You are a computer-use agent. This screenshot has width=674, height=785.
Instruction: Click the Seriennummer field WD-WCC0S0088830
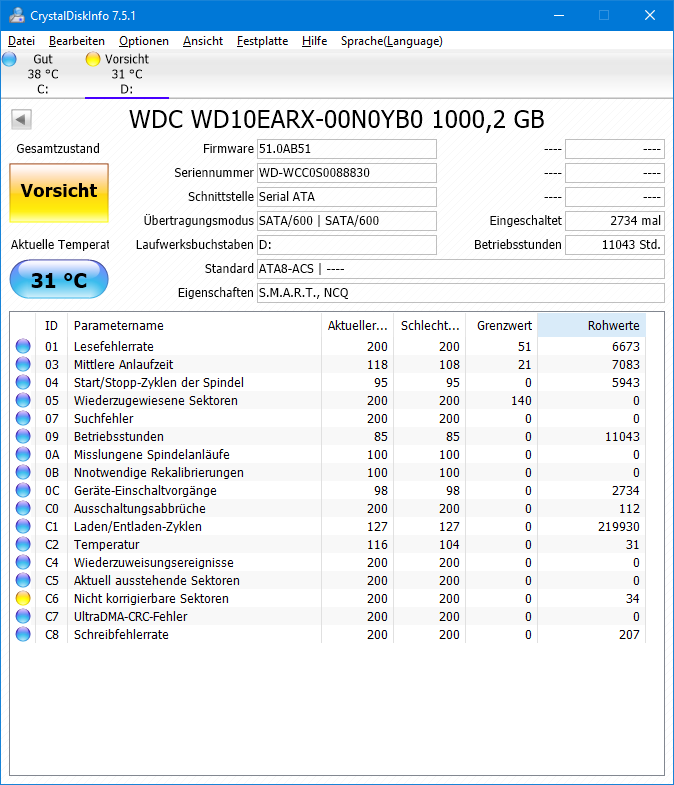(x=347, y=173)
